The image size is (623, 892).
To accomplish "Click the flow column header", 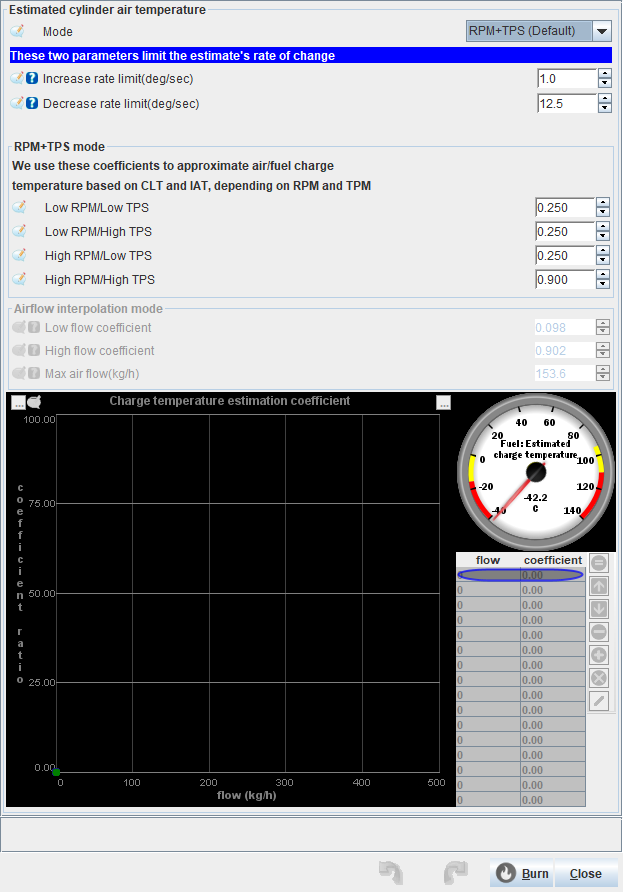I will coord(488,560).
